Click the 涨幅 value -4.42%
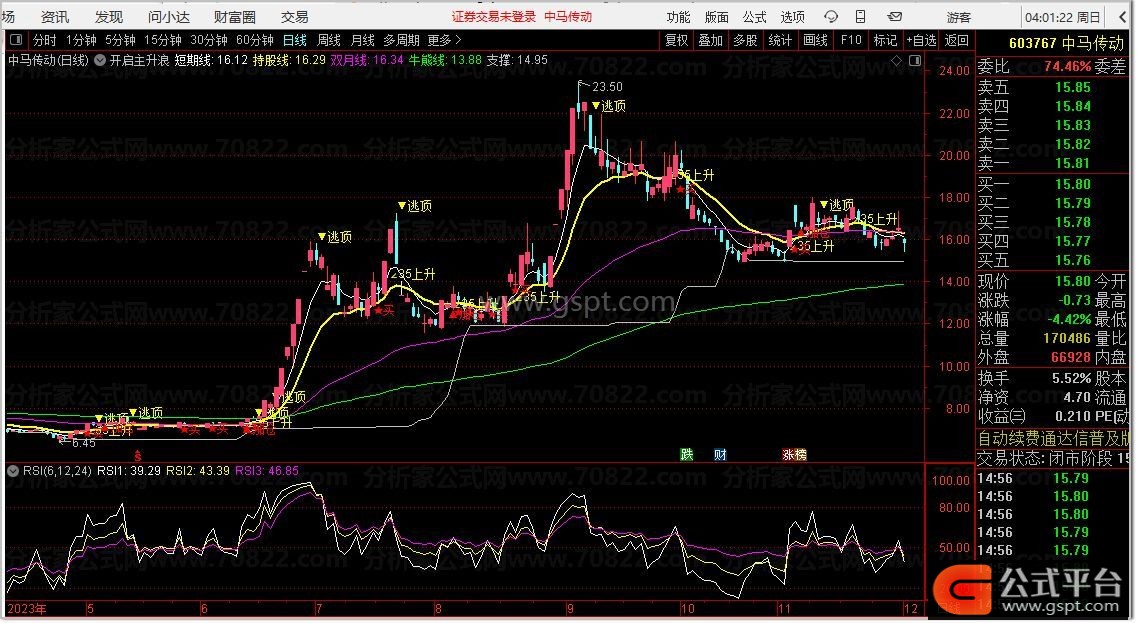The image size is (1138, 623). [x=1069, y=319]
